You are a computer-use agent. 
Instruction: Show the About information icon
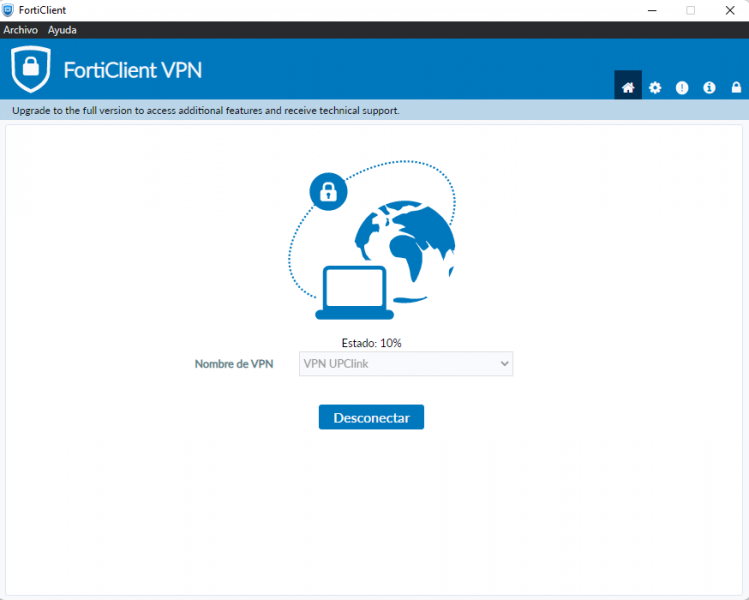(709, 87)
